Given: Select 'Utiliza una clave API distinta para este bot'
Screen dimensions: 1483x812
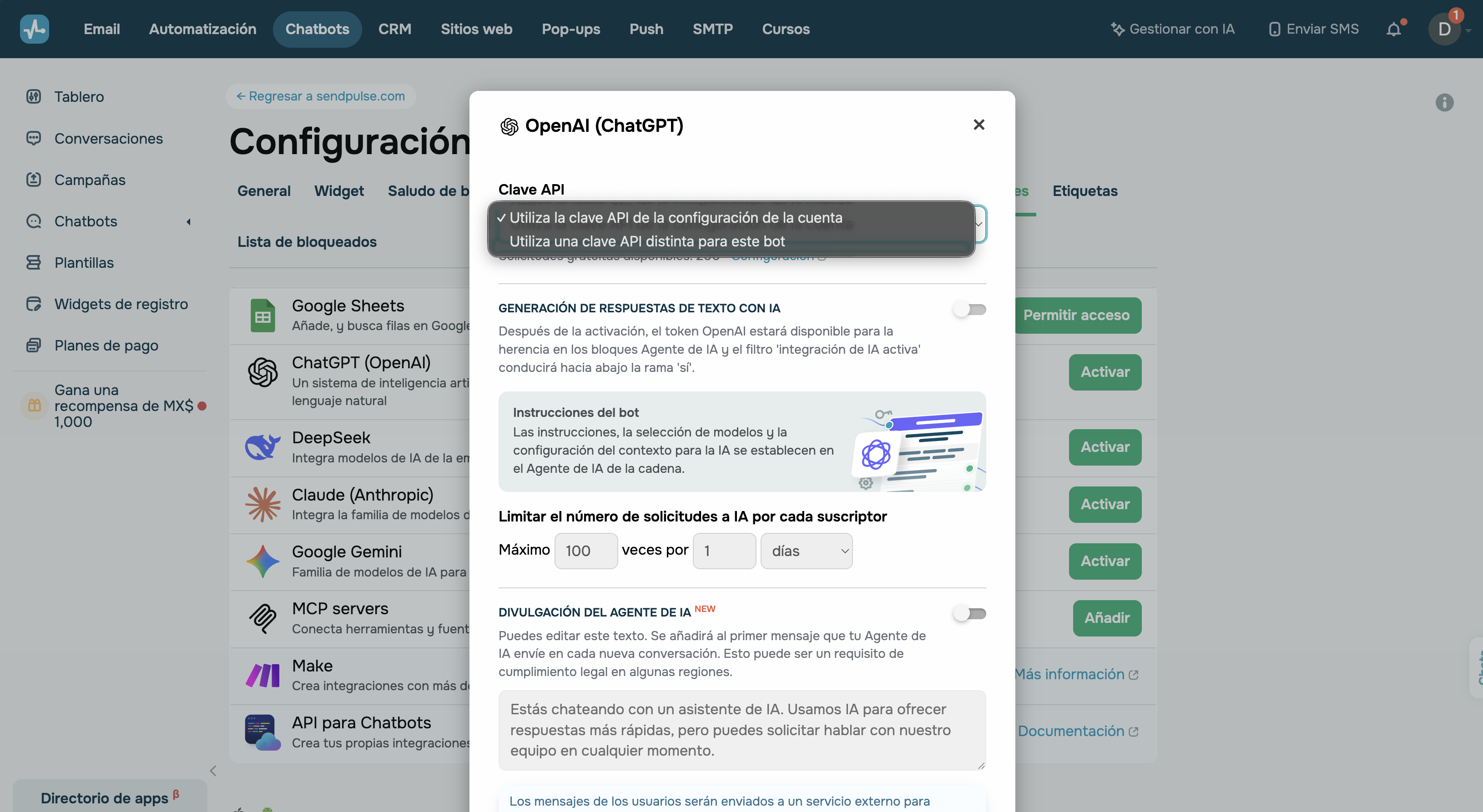Looking at the screenshot, I should tap(731, 241).
